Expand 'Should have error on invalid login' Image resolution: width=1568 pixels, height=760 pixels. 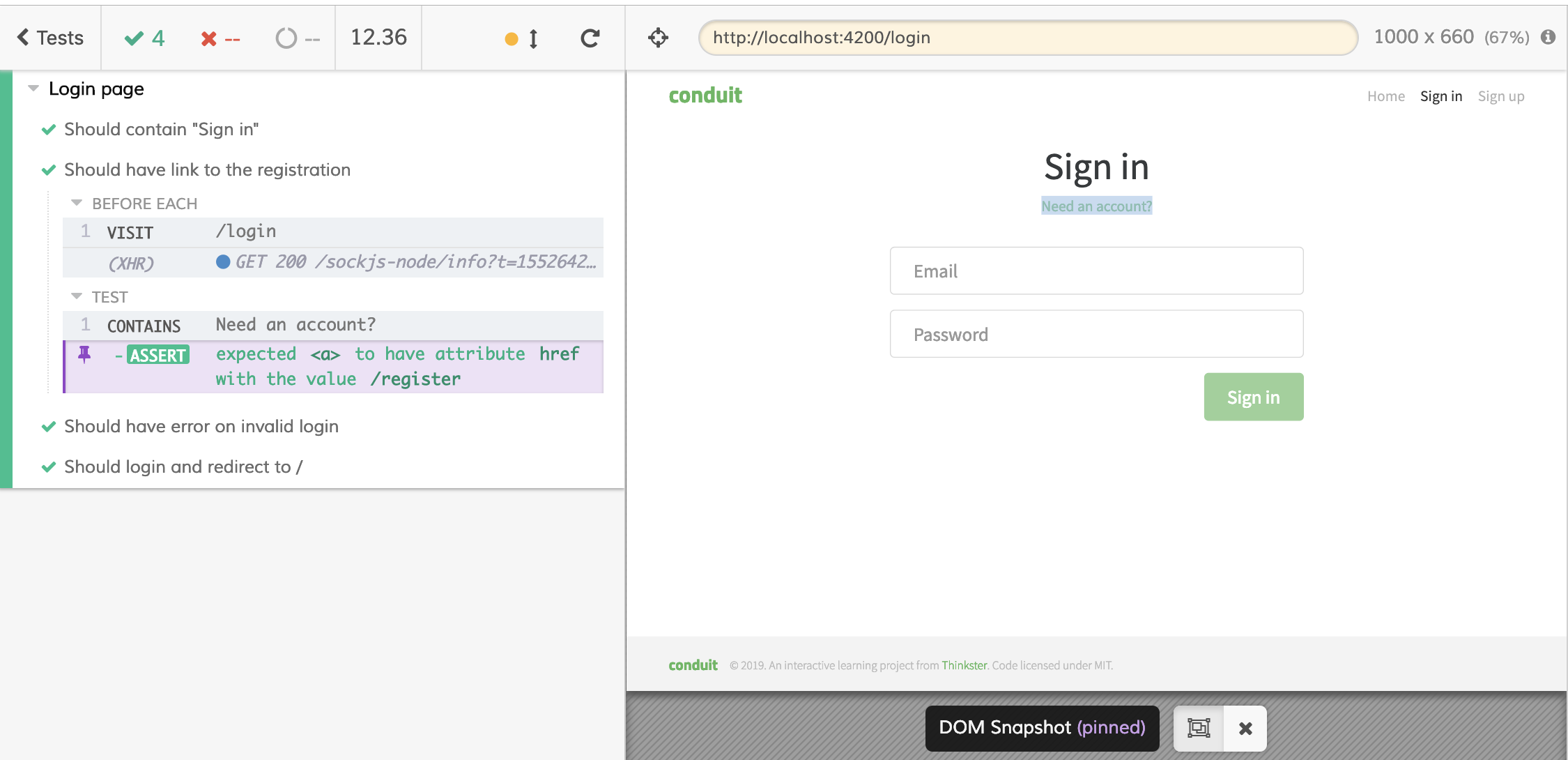click(x=201, y=427)
